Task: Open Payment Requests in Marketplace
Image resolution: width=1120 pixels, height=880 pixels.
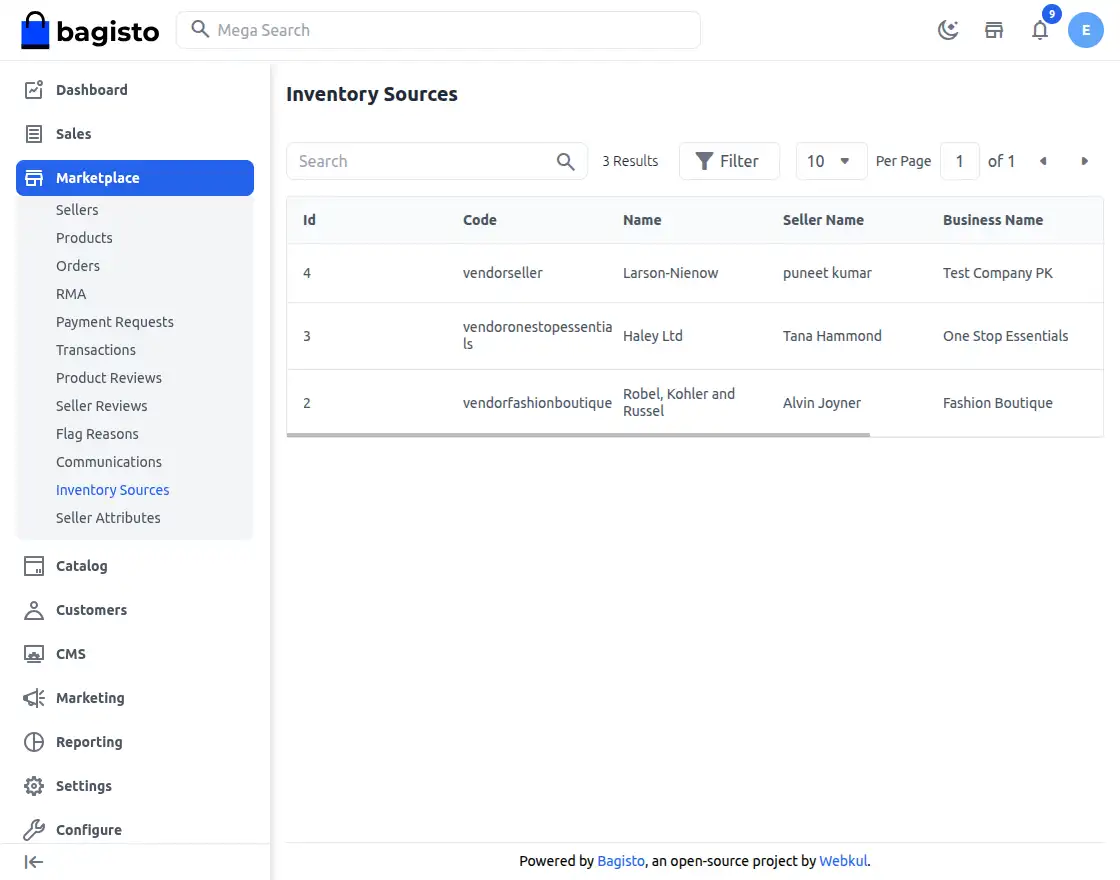Action: pyautogui.click(x=115, y=322)
